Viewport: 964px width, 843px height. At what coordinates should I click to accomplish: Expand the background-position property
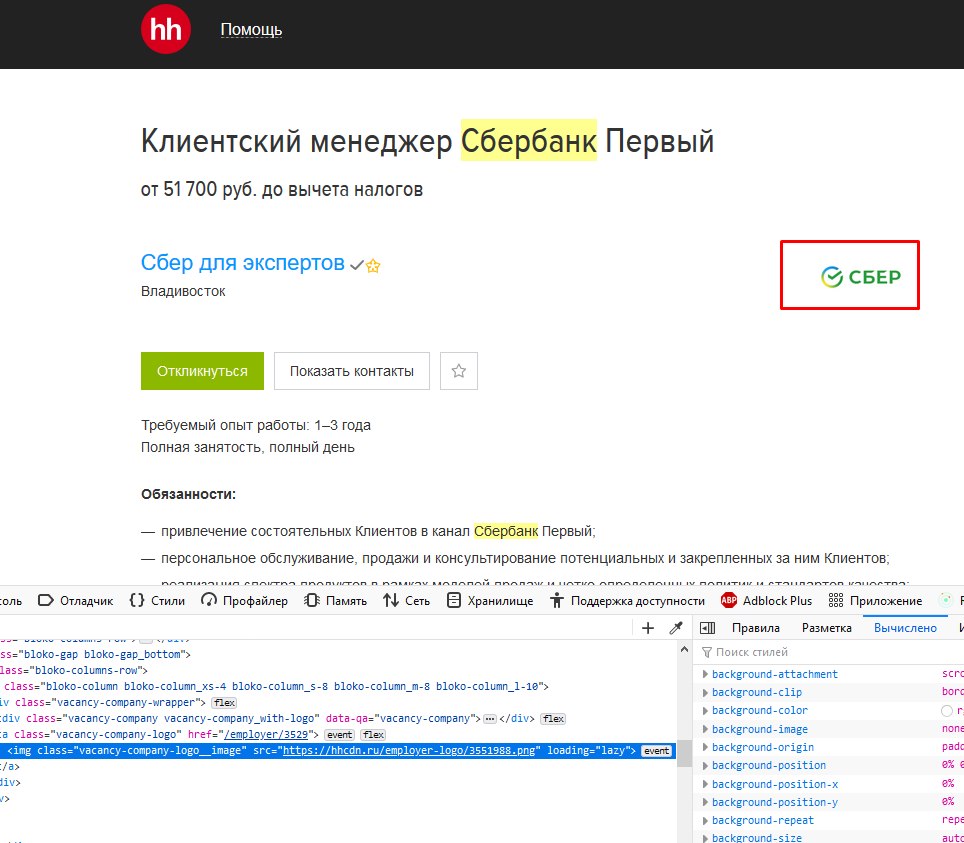point(705,766)
